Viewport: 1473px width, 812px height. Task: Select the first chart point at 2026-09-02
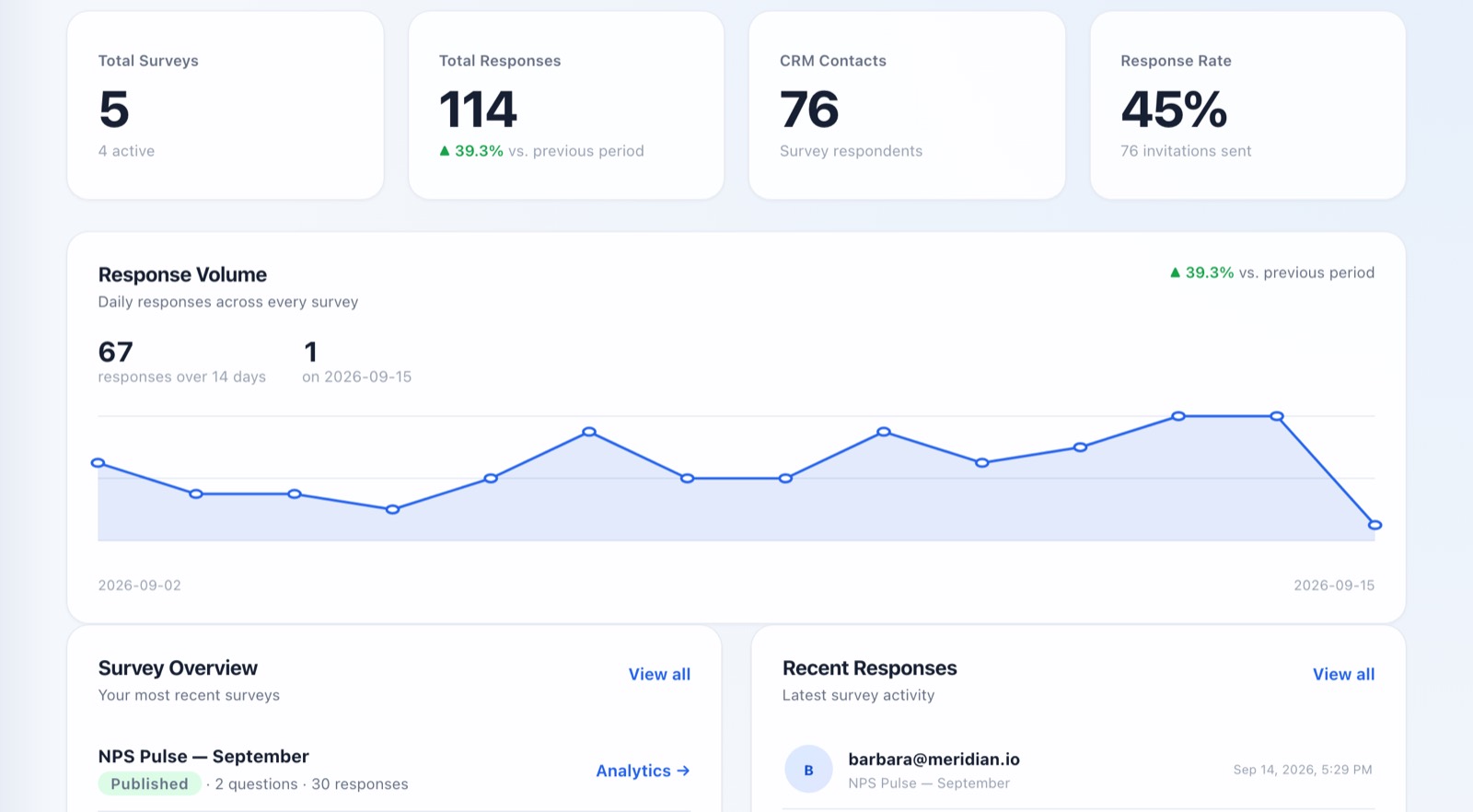[99, 463]
